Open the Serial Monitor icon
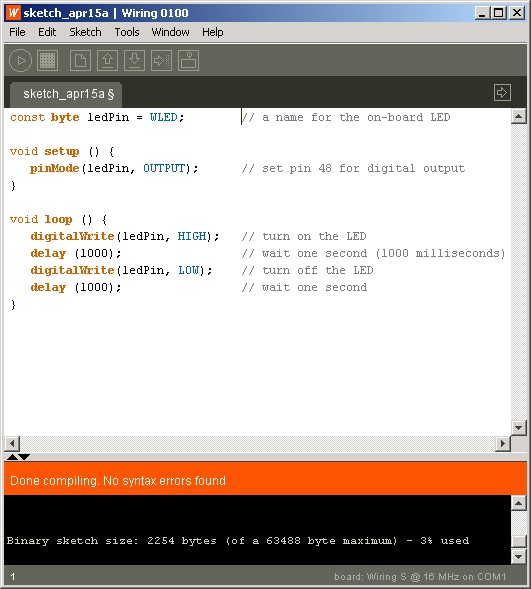 [189, 60]
